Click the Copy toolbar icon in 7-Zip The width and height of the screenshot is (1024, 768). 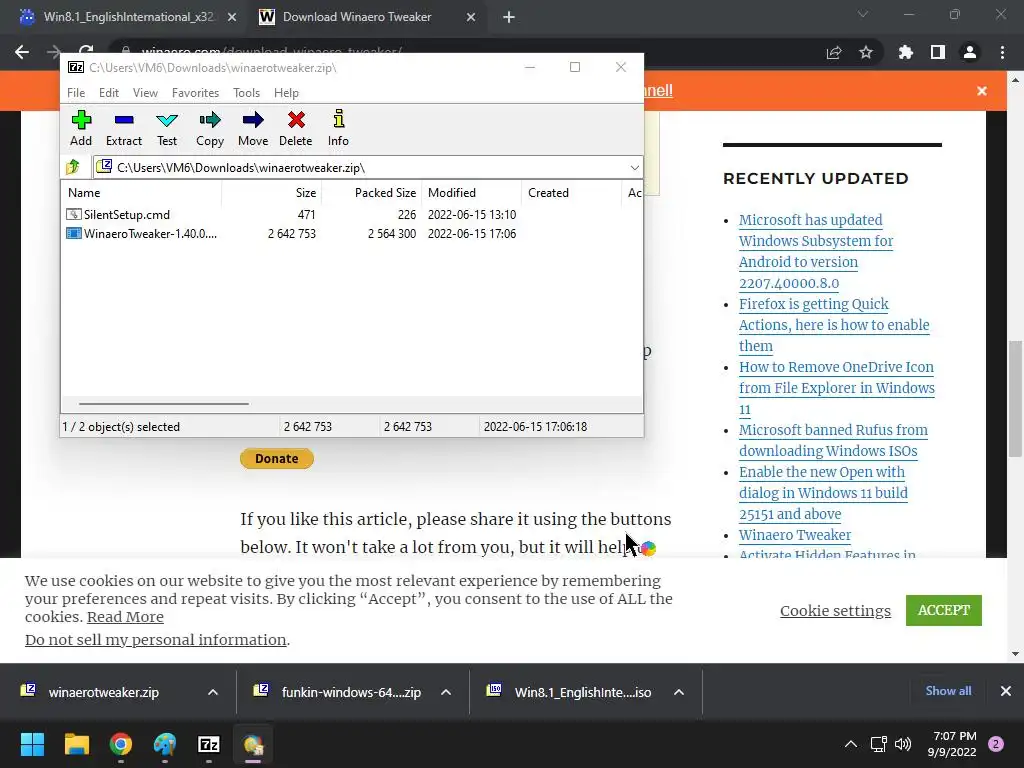[x=210, y=128]
